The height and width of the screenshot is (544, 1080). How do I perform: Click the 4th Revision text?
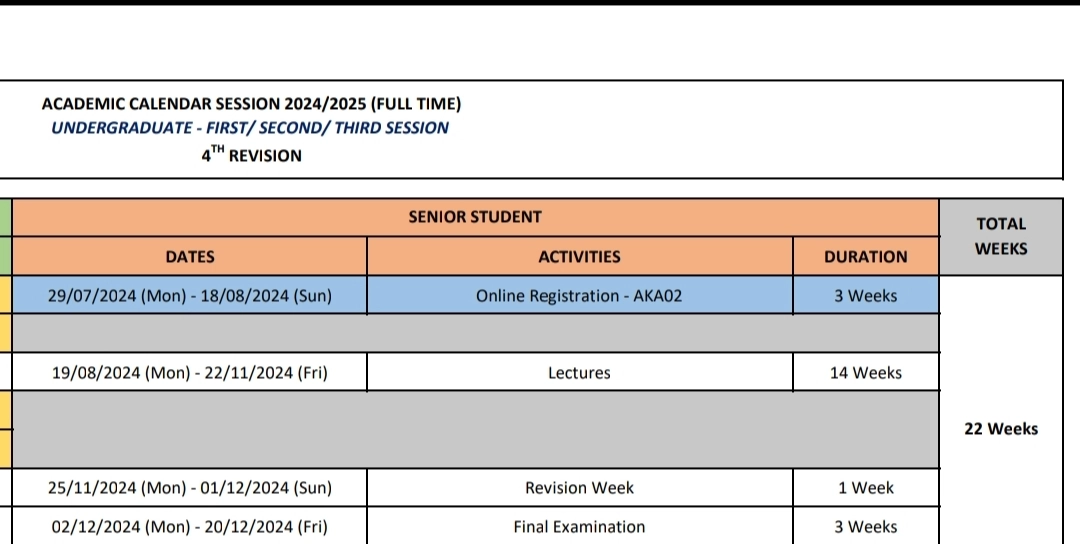coord(251,154)
